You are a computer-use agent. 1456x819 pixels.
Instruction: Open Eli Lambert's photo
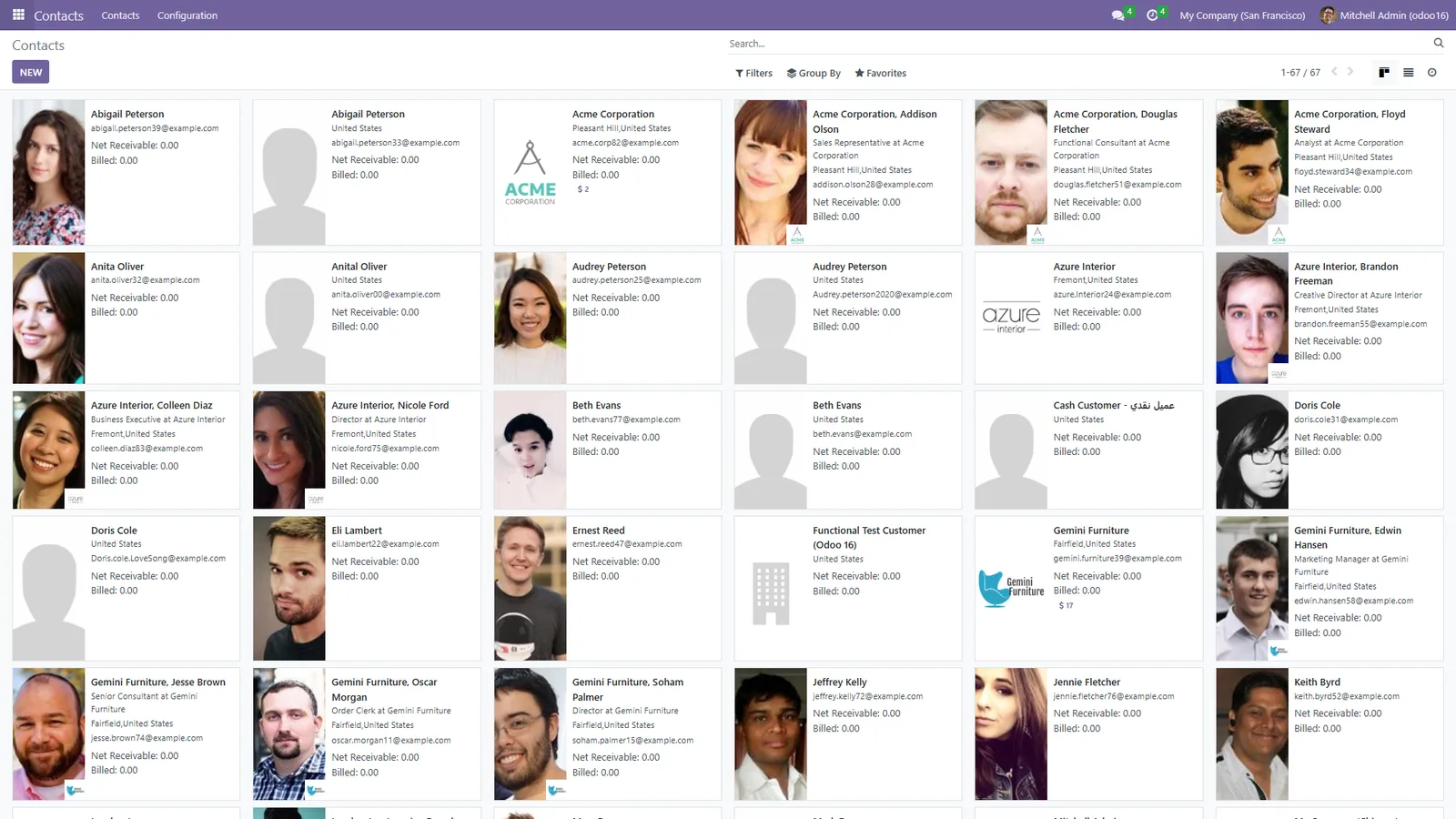pos(289,589)
